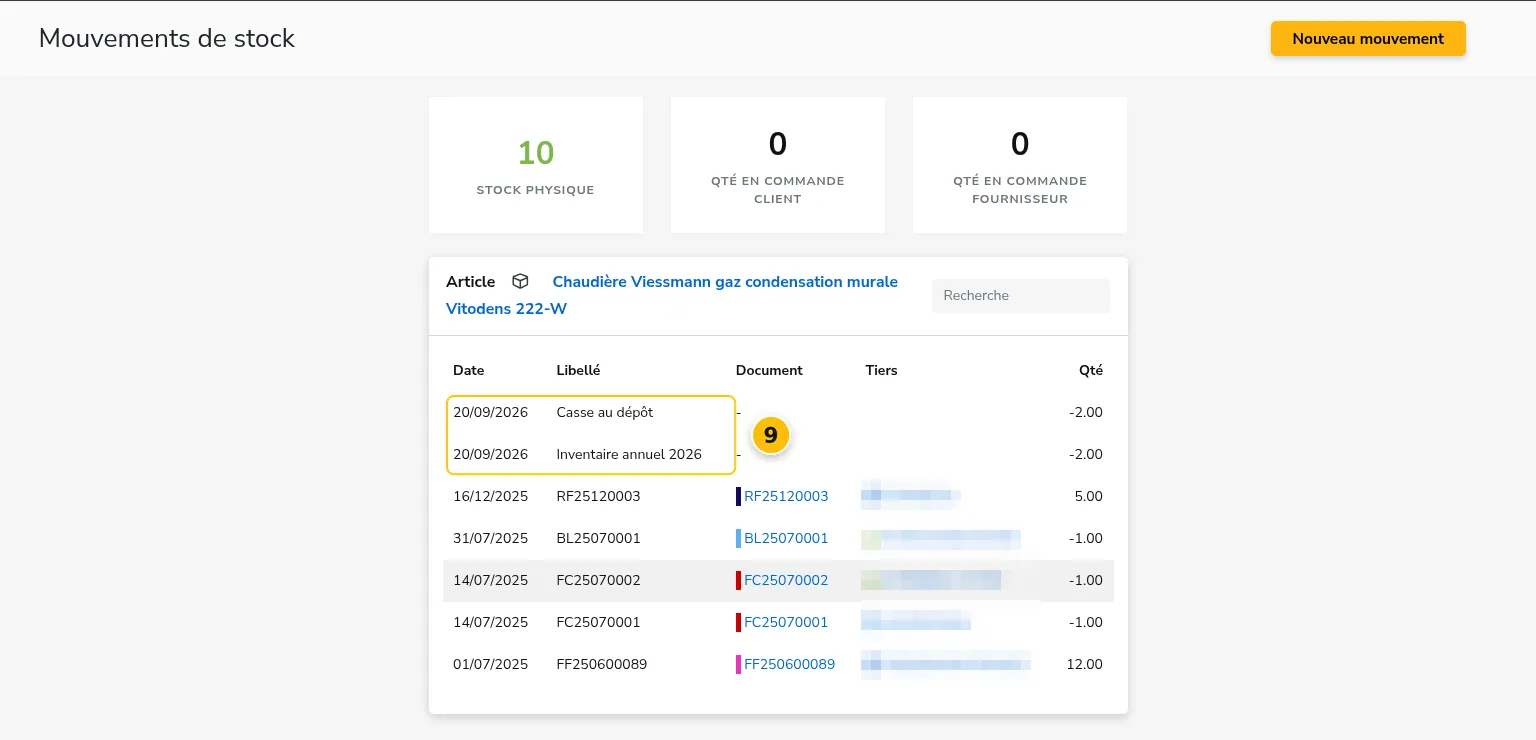Open document link FF250600089
Viewport: 1536px width, 740px height.
[x=789, y=664]
